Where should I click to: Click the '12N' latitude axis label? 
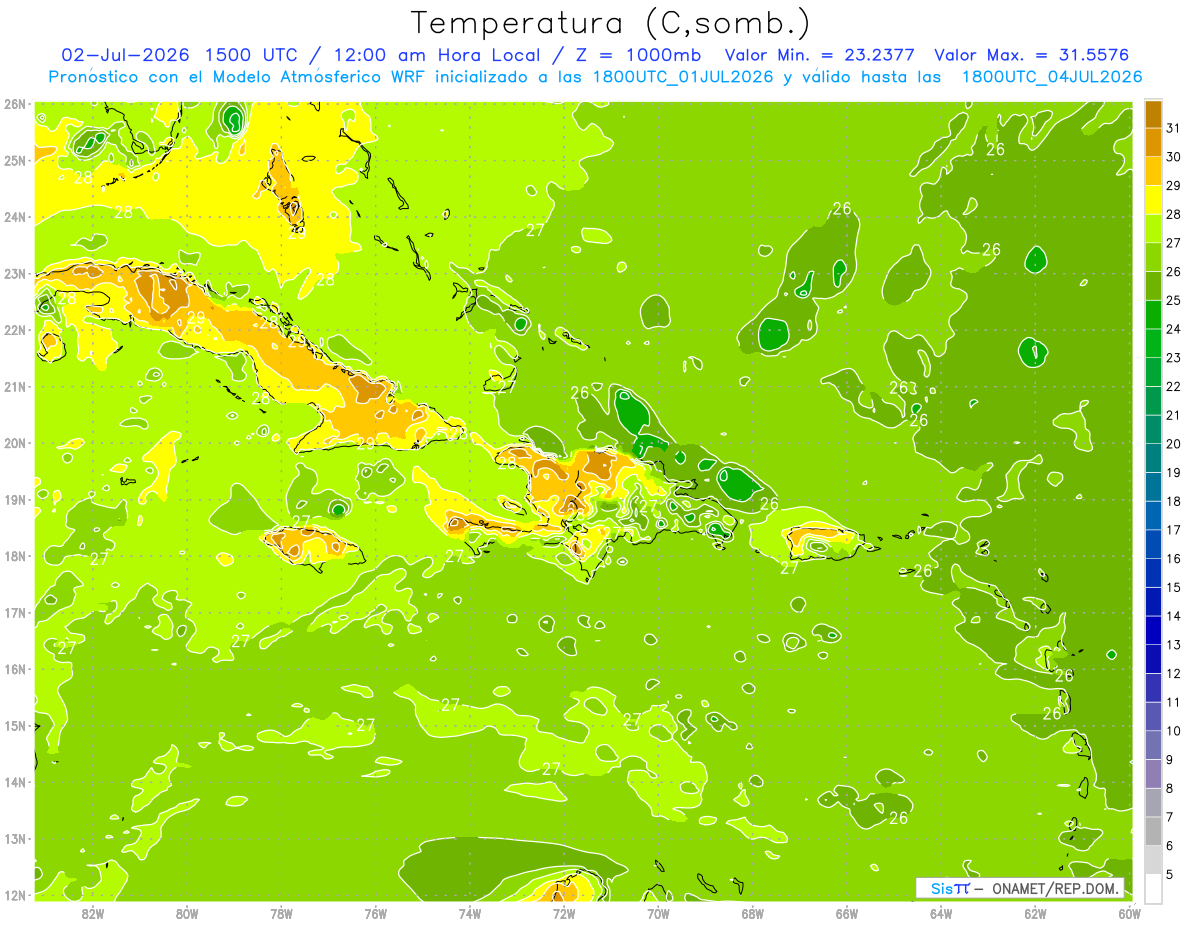click(15, 895)
